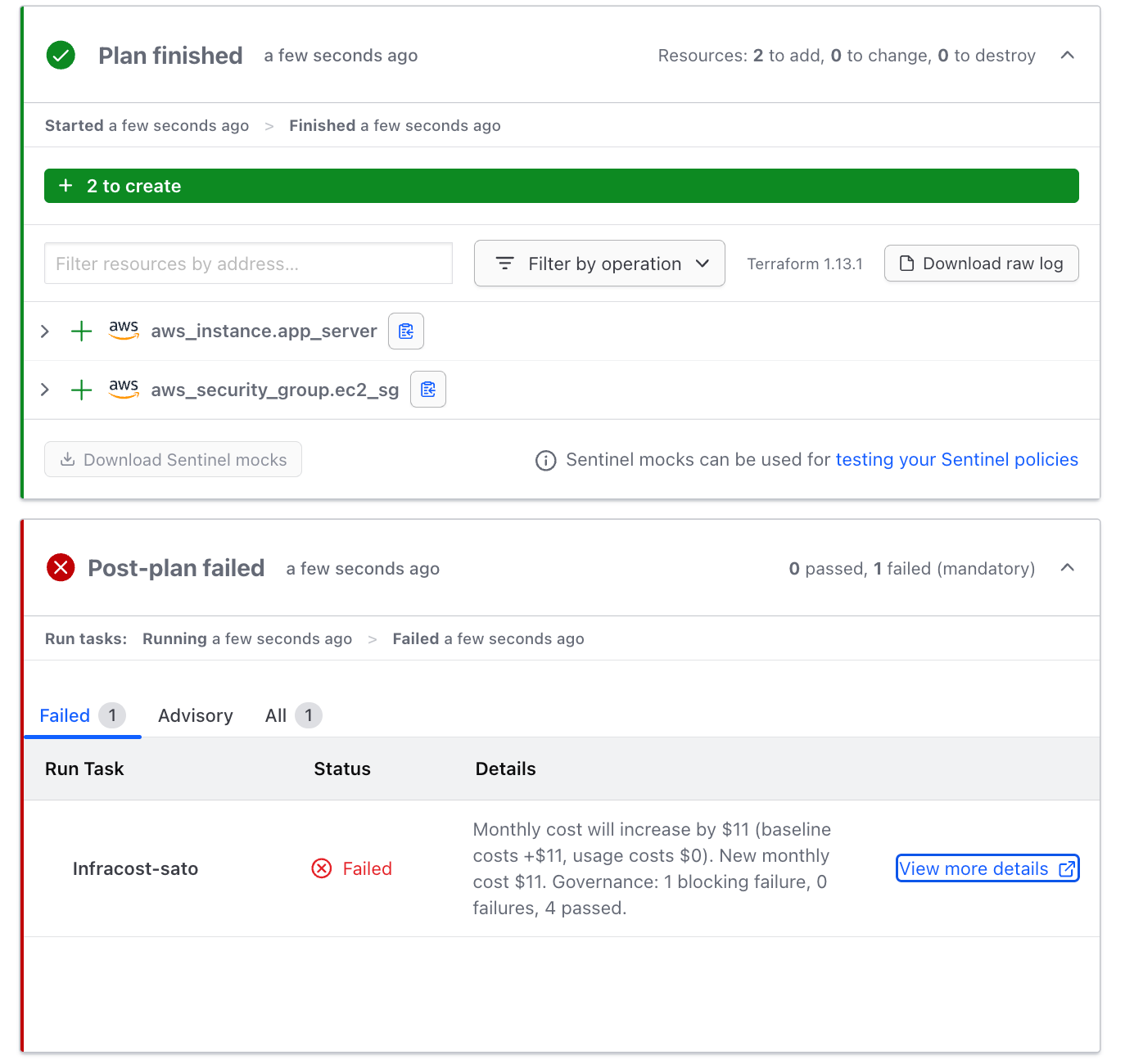Click copy icon beside aws_security_group.ec2_sg
This screenshot has width=1125, height=1064.
coord(427,390)
